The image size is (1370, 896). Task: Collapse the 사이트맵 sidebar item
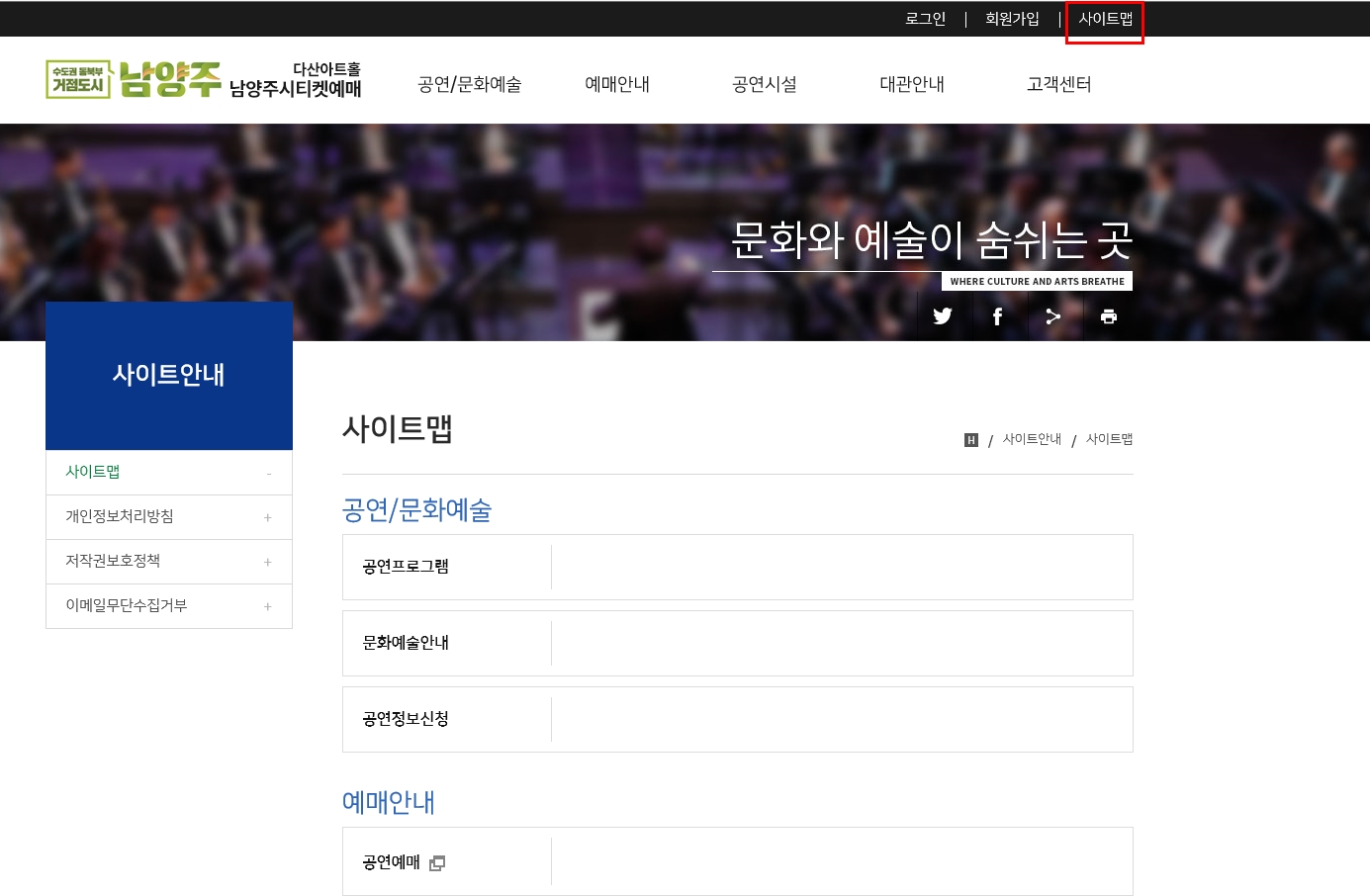coord(268,474)
